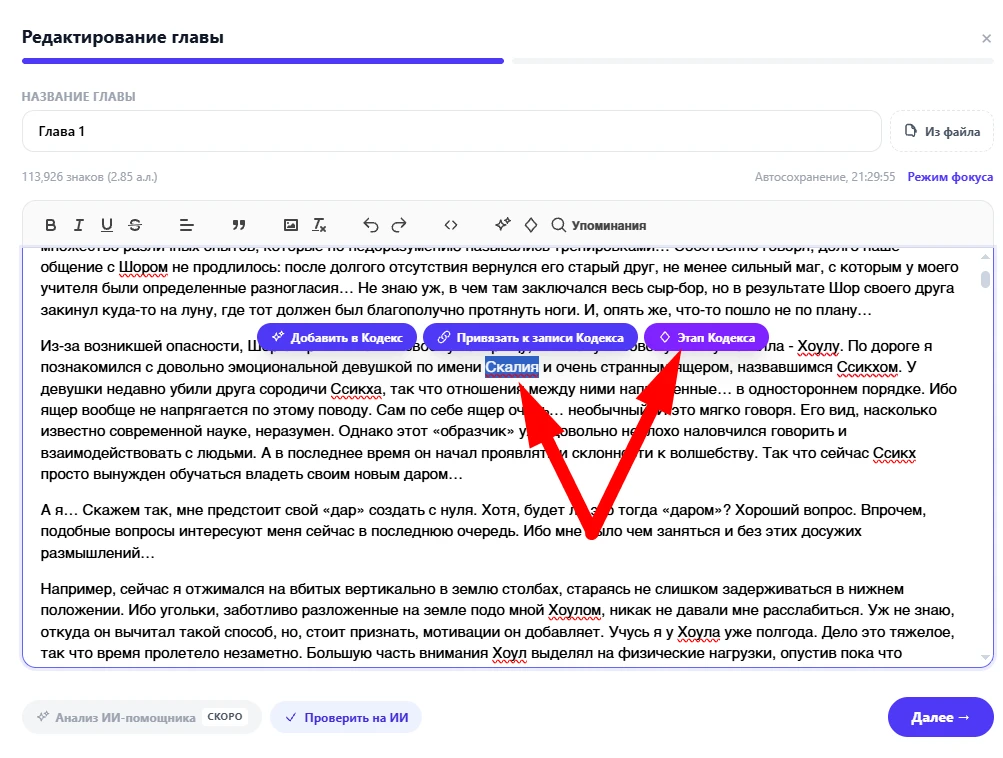Viewport: 1003px width, 758px height.
Task: Underline the selected text
Action: [107, 225]
